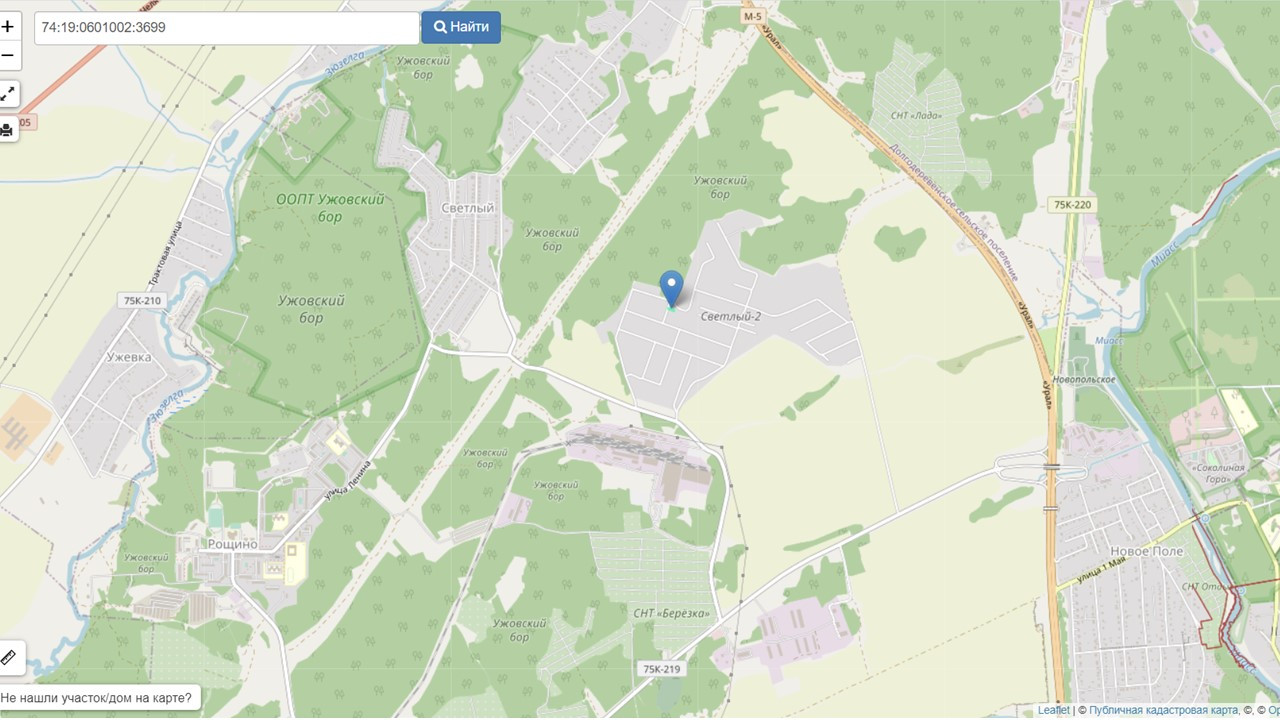Click the M-5 highway shield
This screenshot has height=720, width=1280.
pos(752,17)
